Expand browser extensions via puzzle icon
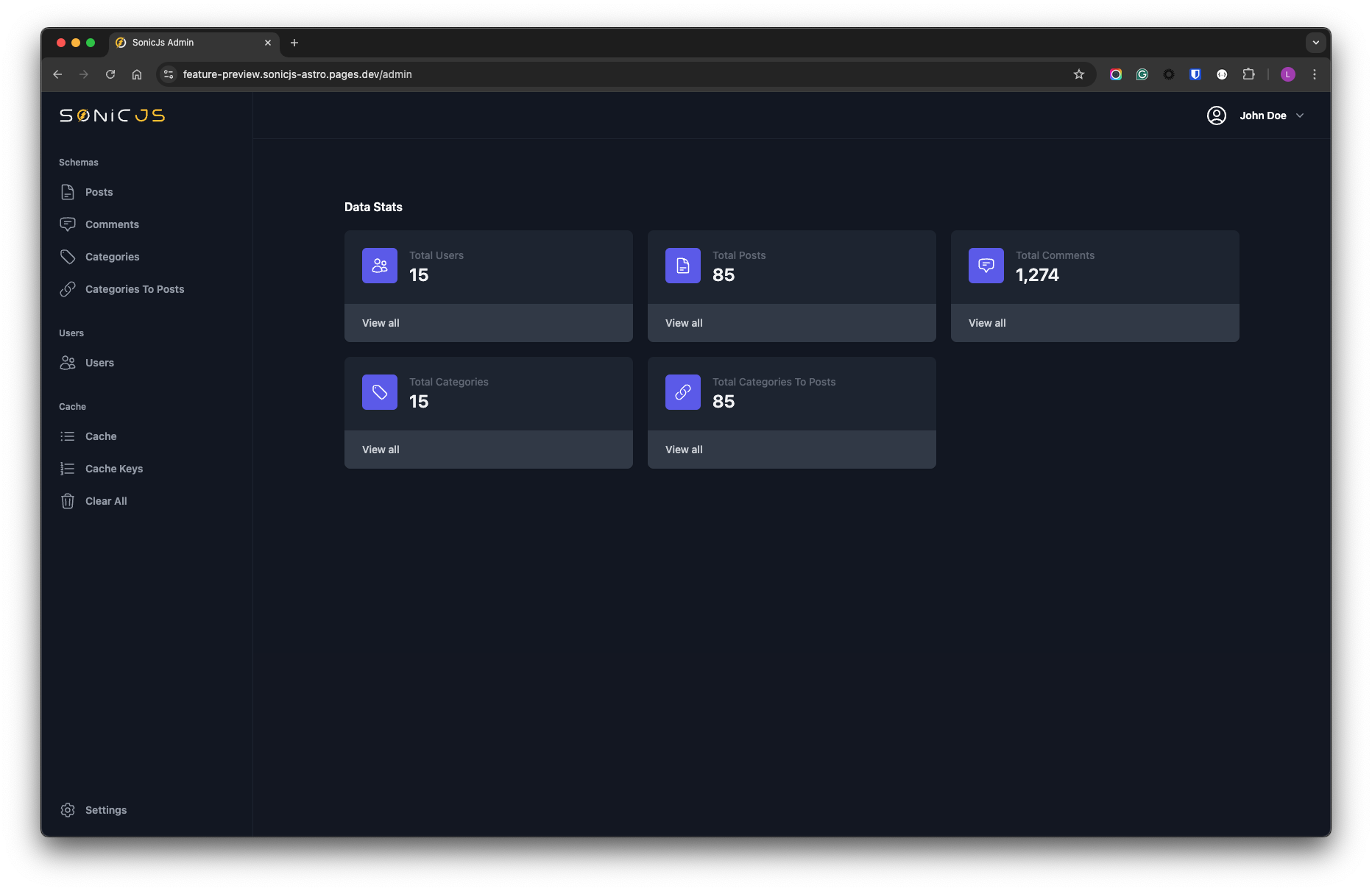 [1249, 74]
